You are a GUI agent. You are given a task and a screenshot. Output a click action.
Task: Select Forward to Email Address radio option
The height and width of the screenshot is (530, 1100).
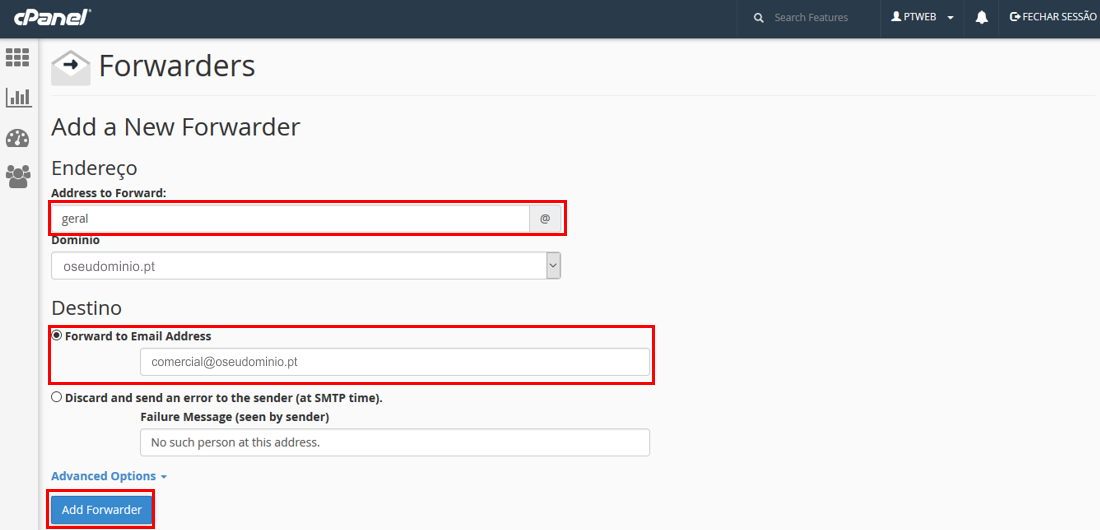pyautogui.click(x=57, y=336)
